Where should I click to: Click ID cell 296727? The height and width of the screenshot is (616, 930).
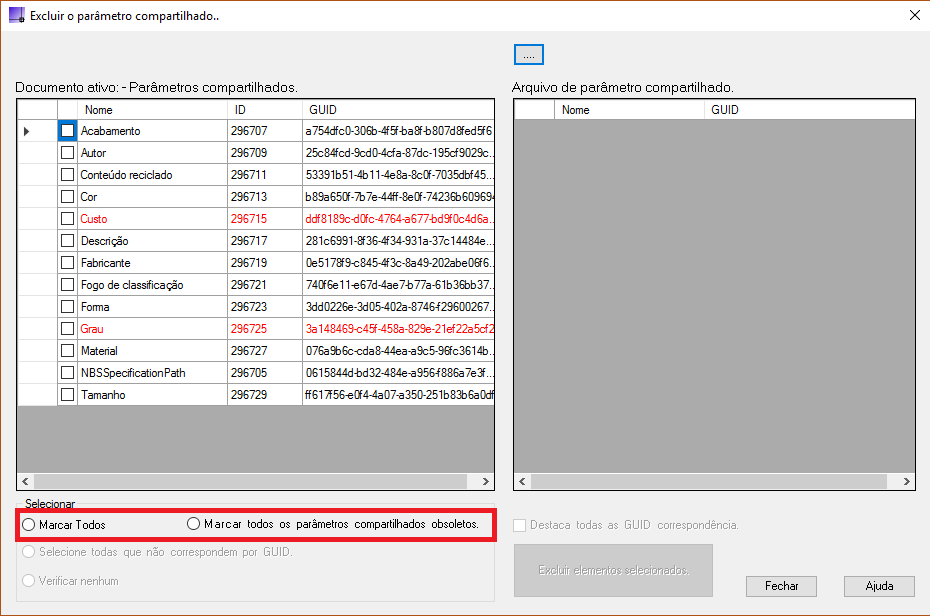coord(265,350)
